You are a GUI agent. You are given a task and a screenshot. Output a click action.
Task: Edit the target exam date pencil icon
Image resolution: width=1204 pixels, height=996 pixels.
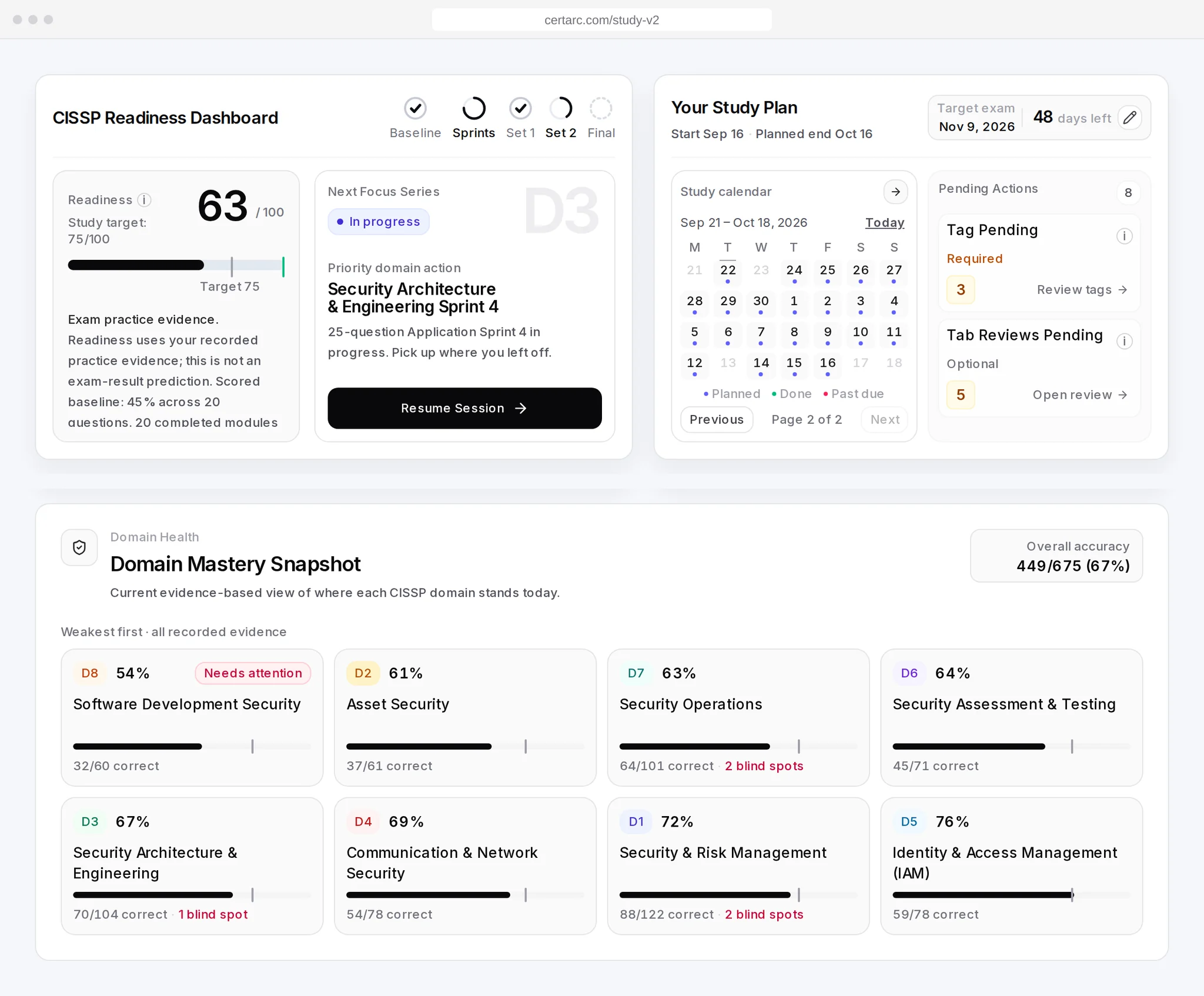(x=1129, y=118)
